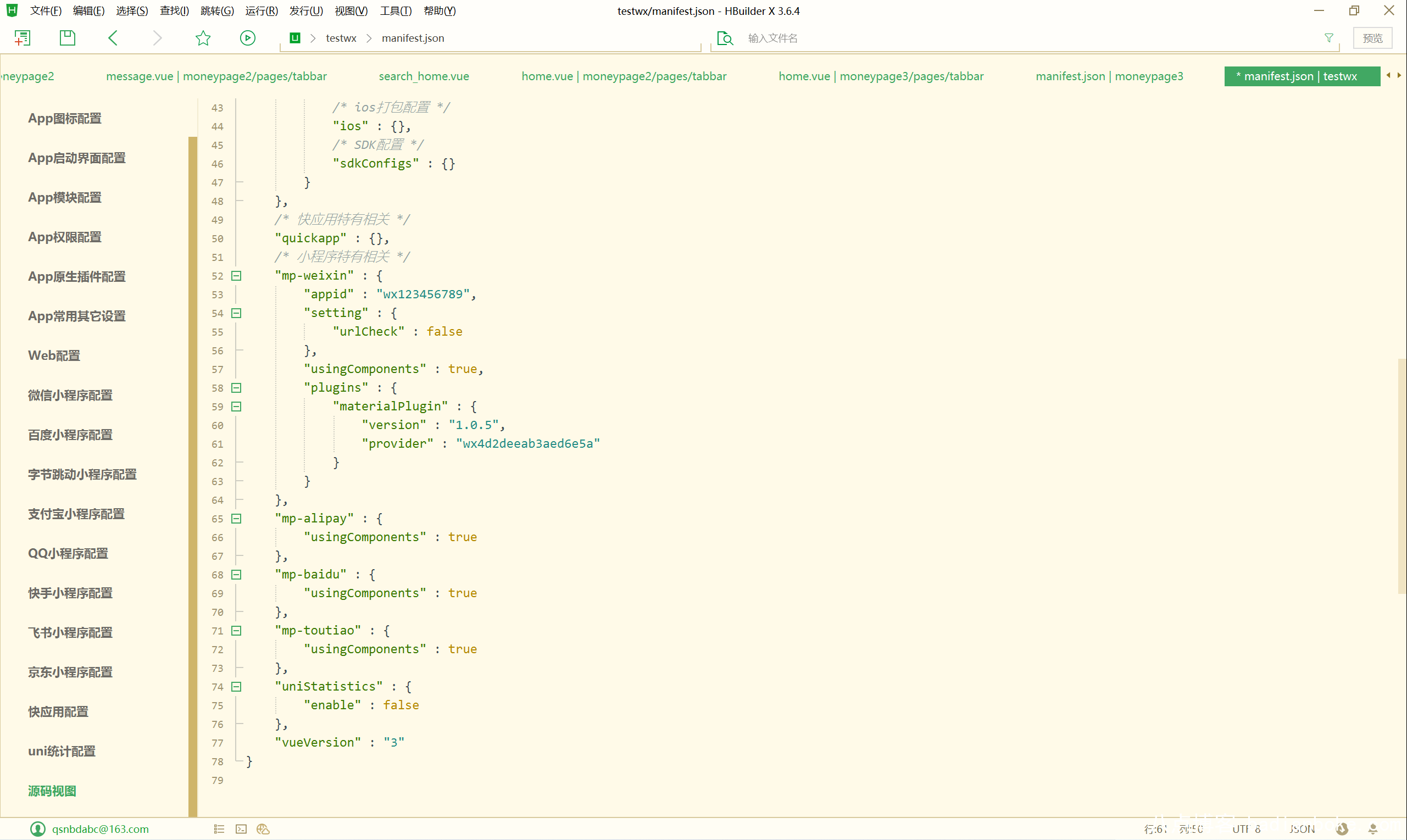Image resolution: width=1407 pixels, height=840 pixels.
Task: Open 支付宝小程序配置 section
Action: coord(76,514)
